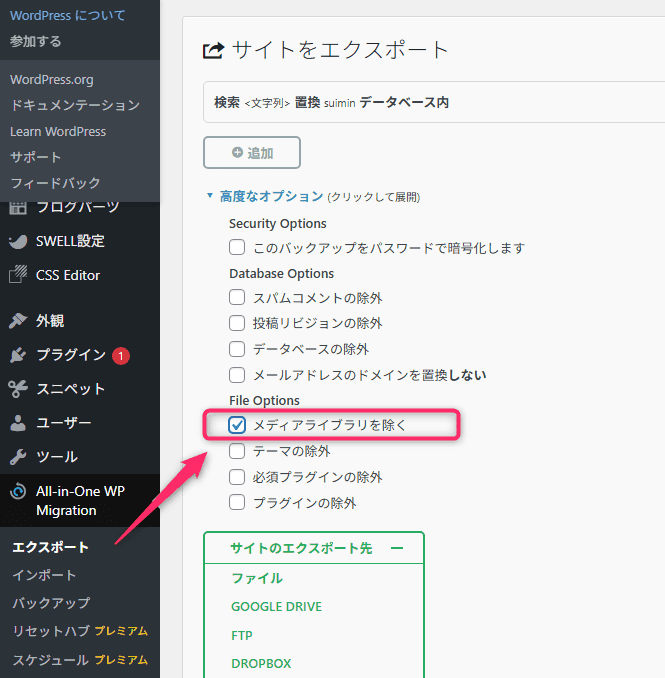Open CSS Editor menu item

pyautogui.click(x=68, y=275)
